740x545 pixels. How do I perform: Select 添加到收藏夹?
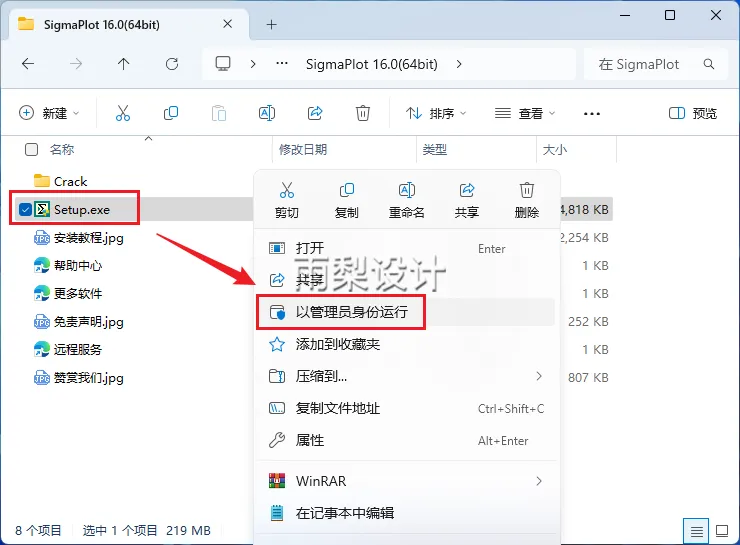406,344
